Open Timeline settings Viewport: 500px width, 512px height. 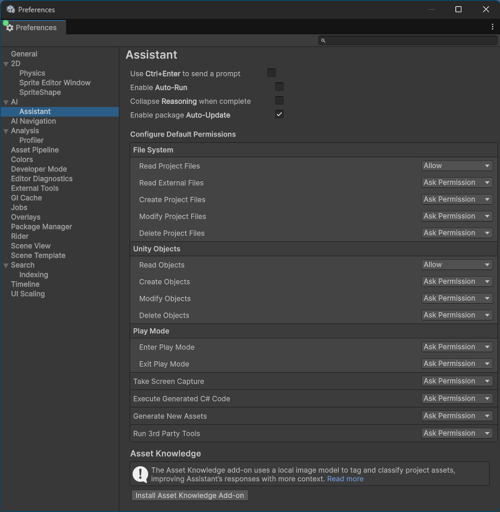[x=25, y=284]
